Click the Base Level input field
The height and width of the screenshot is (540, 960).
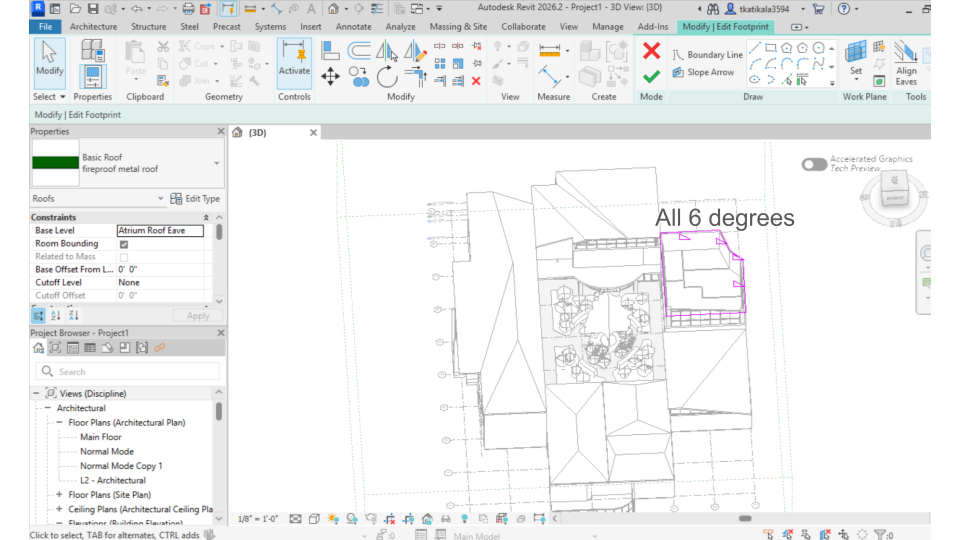coord(160,231)
